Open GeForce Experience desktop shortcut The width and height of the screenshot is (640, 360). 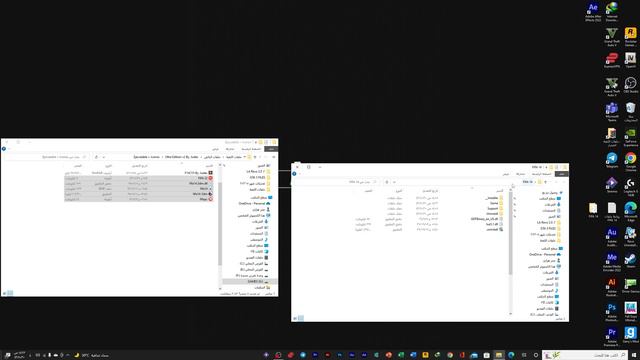(x=630, y=137)
